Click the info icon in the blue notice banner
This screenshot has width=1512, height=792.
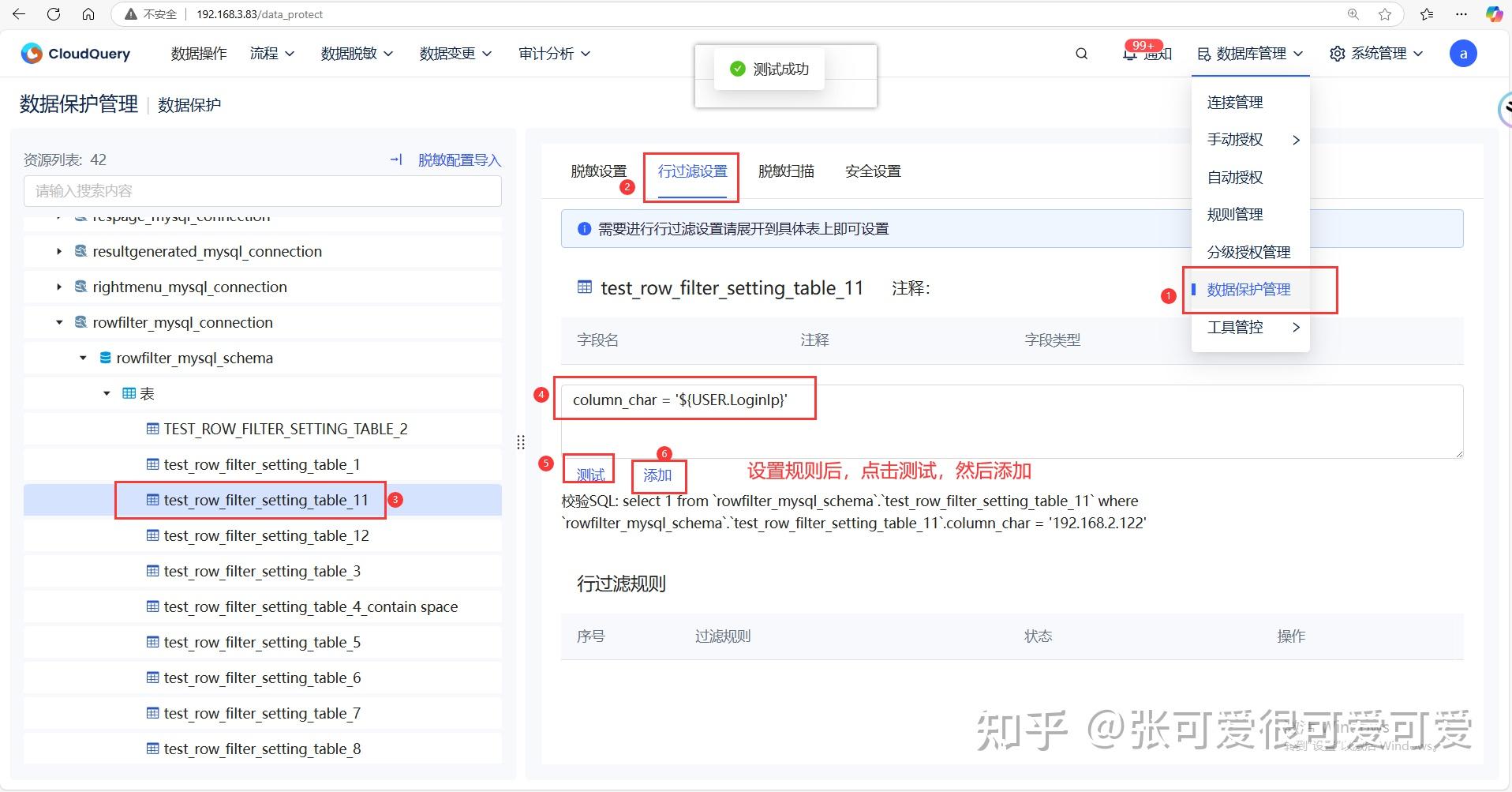(x=583, y=228)
